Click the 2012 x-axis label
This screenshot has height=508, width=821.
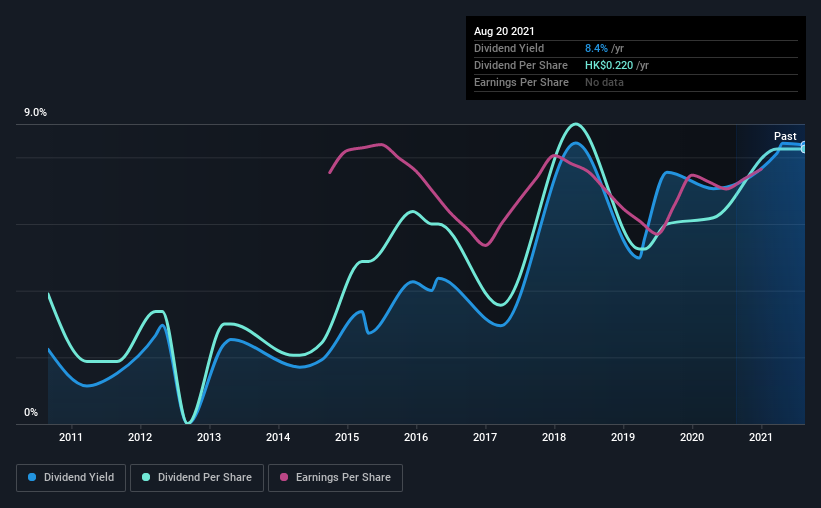[140, 437]
